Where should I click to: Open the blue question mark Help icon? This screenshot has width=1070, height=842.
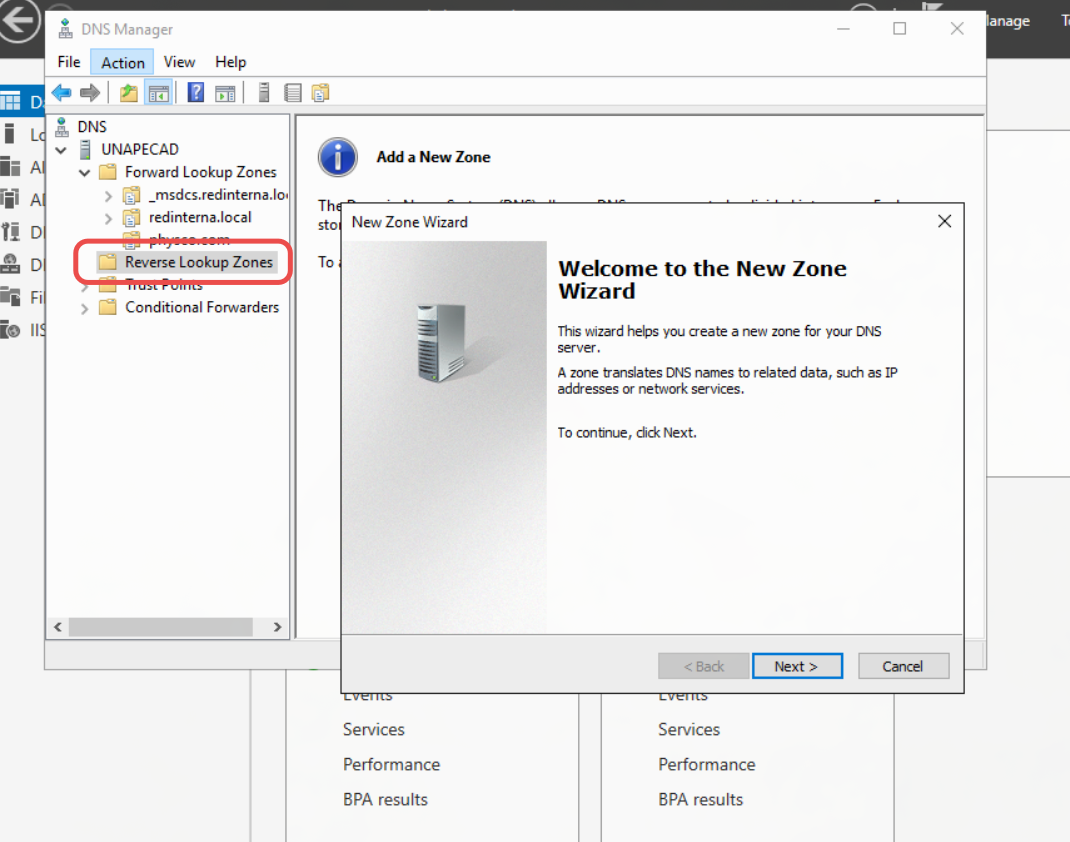196,92
